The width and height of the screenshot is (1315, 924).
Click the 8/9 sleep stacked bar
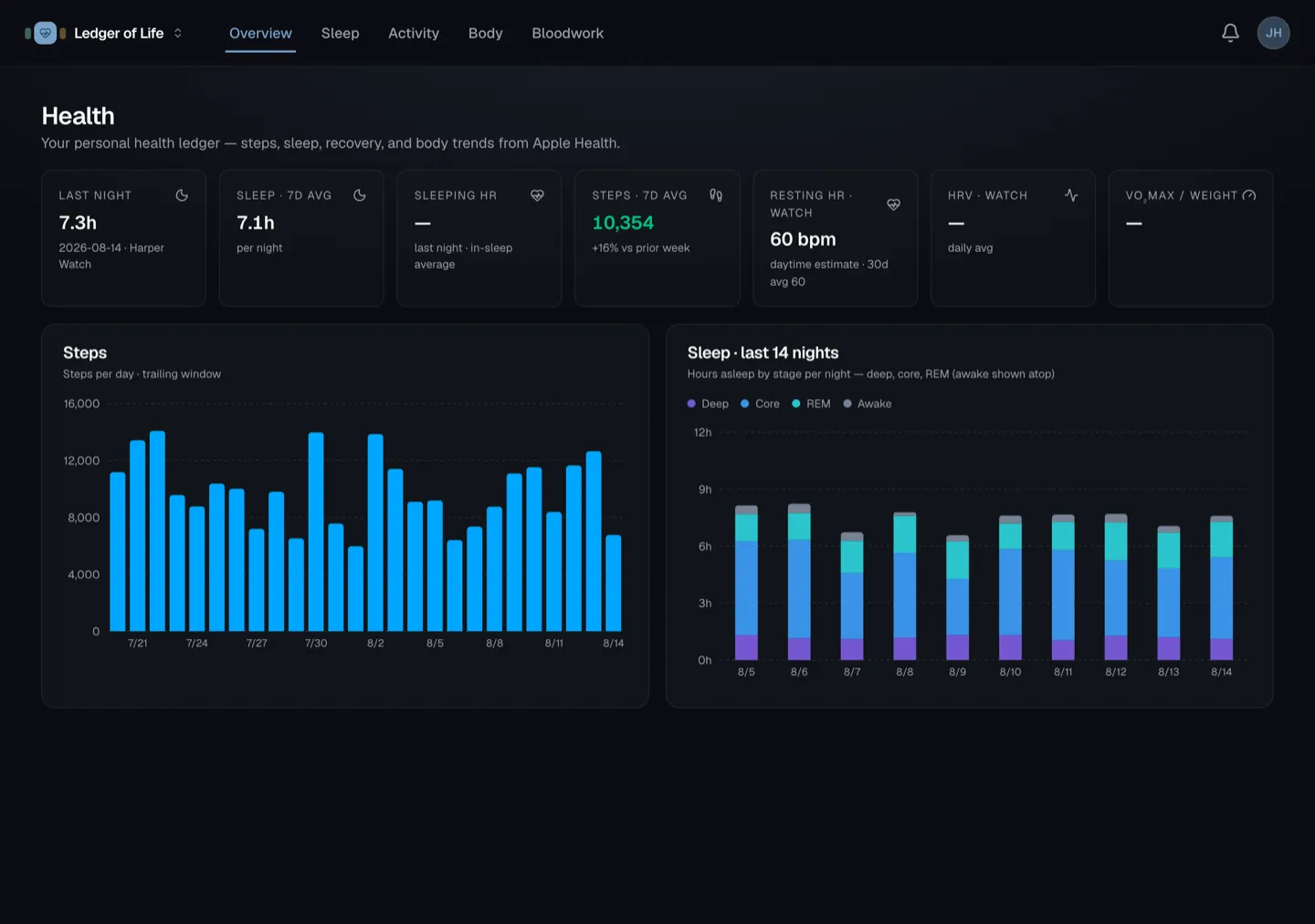957,597
